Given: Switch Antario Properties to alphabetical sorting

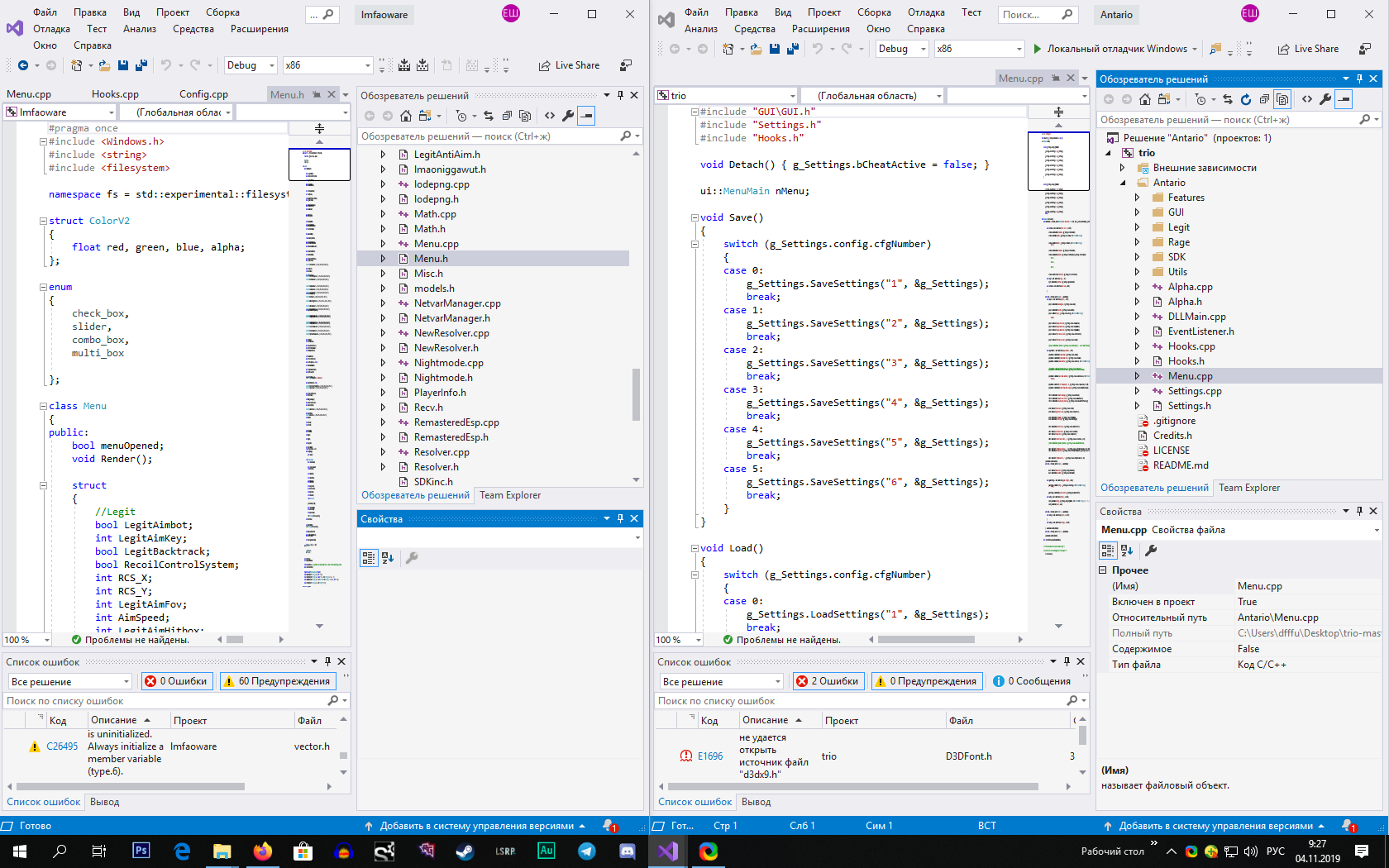Looking at the screenshot, I should 1127,551.
